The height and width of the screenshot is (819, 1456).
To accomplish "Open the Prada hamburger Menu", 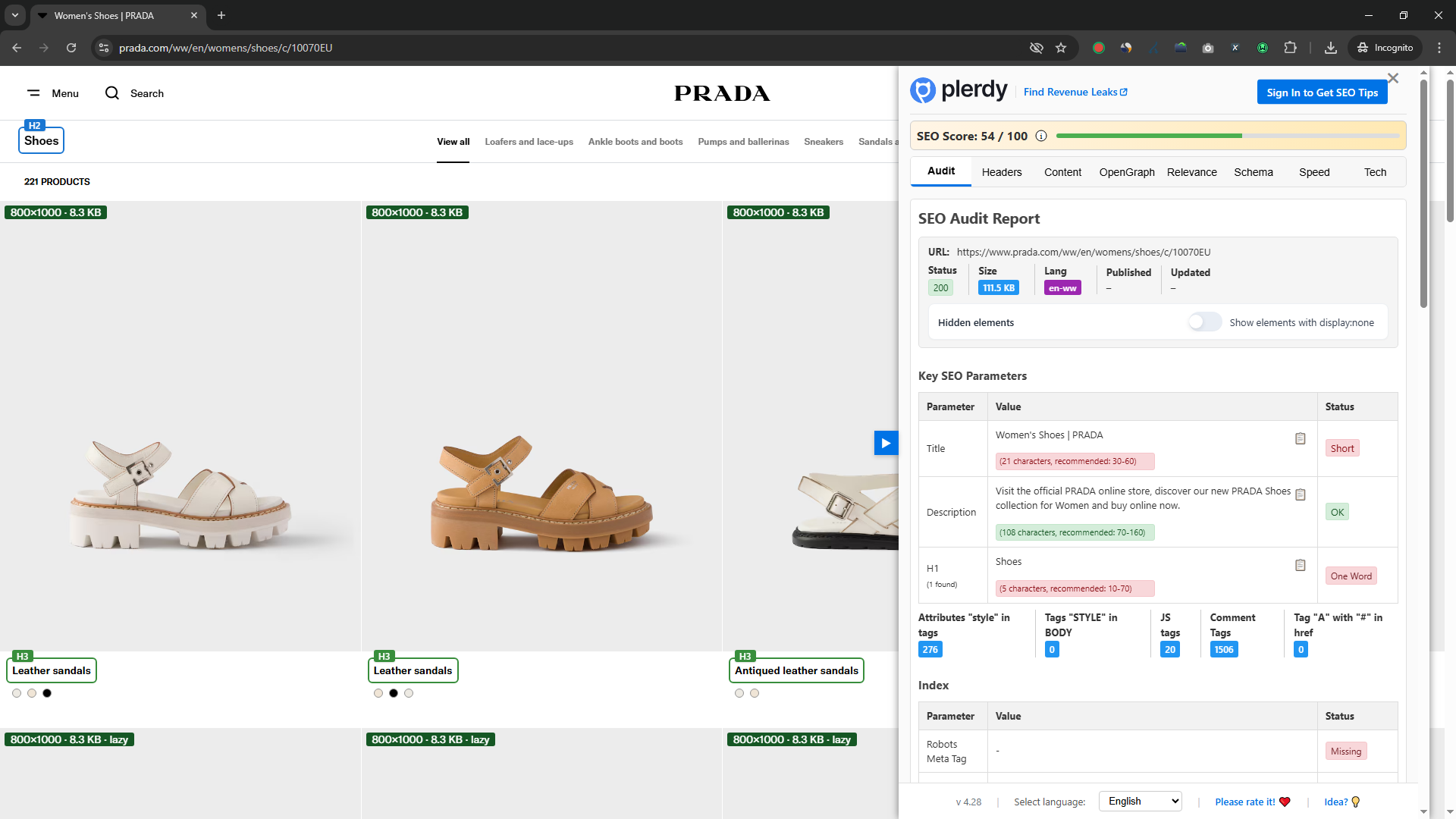I will point(34,93).
